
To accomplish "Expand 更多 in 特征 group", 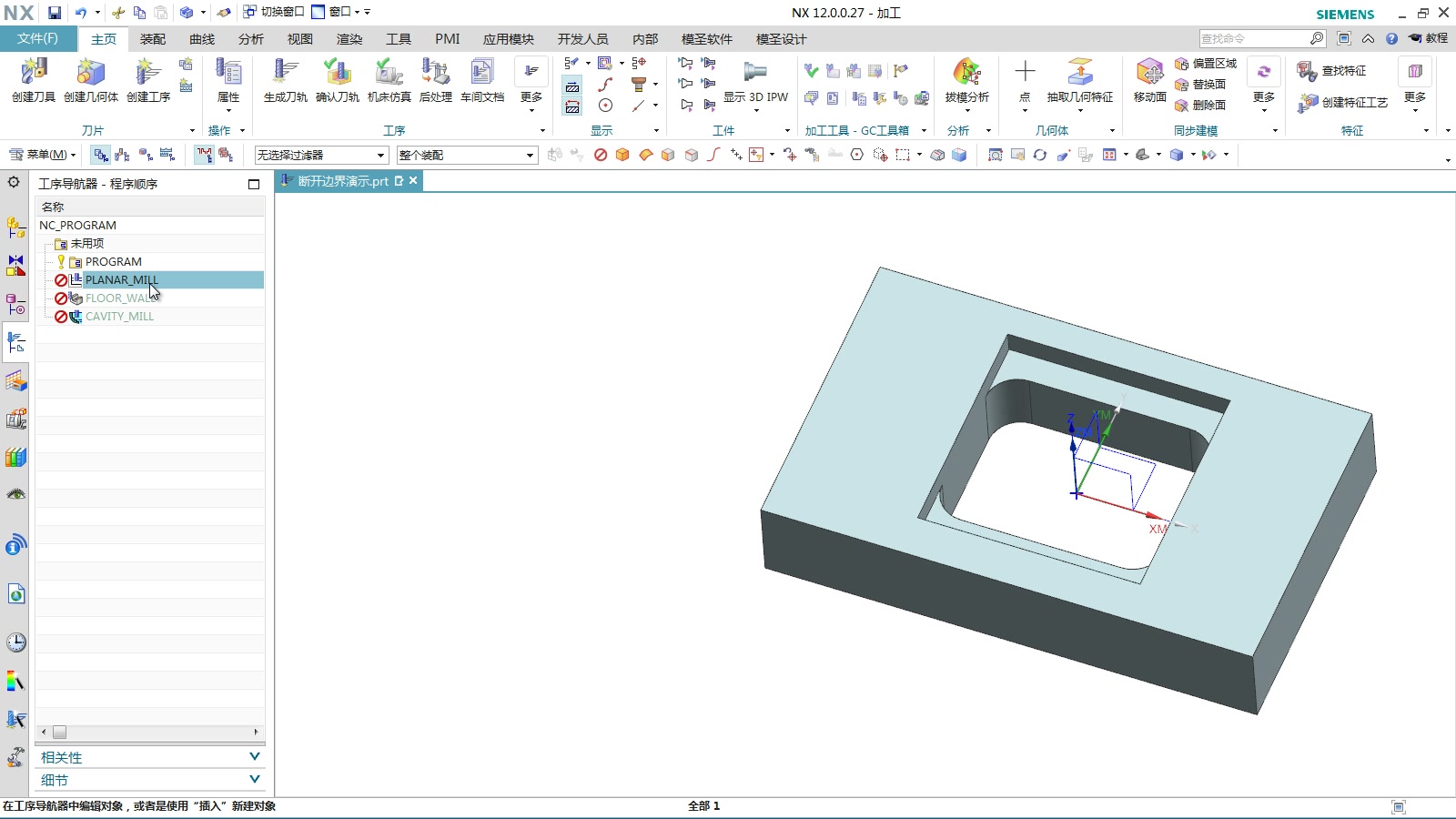I will coord(1415,86).
